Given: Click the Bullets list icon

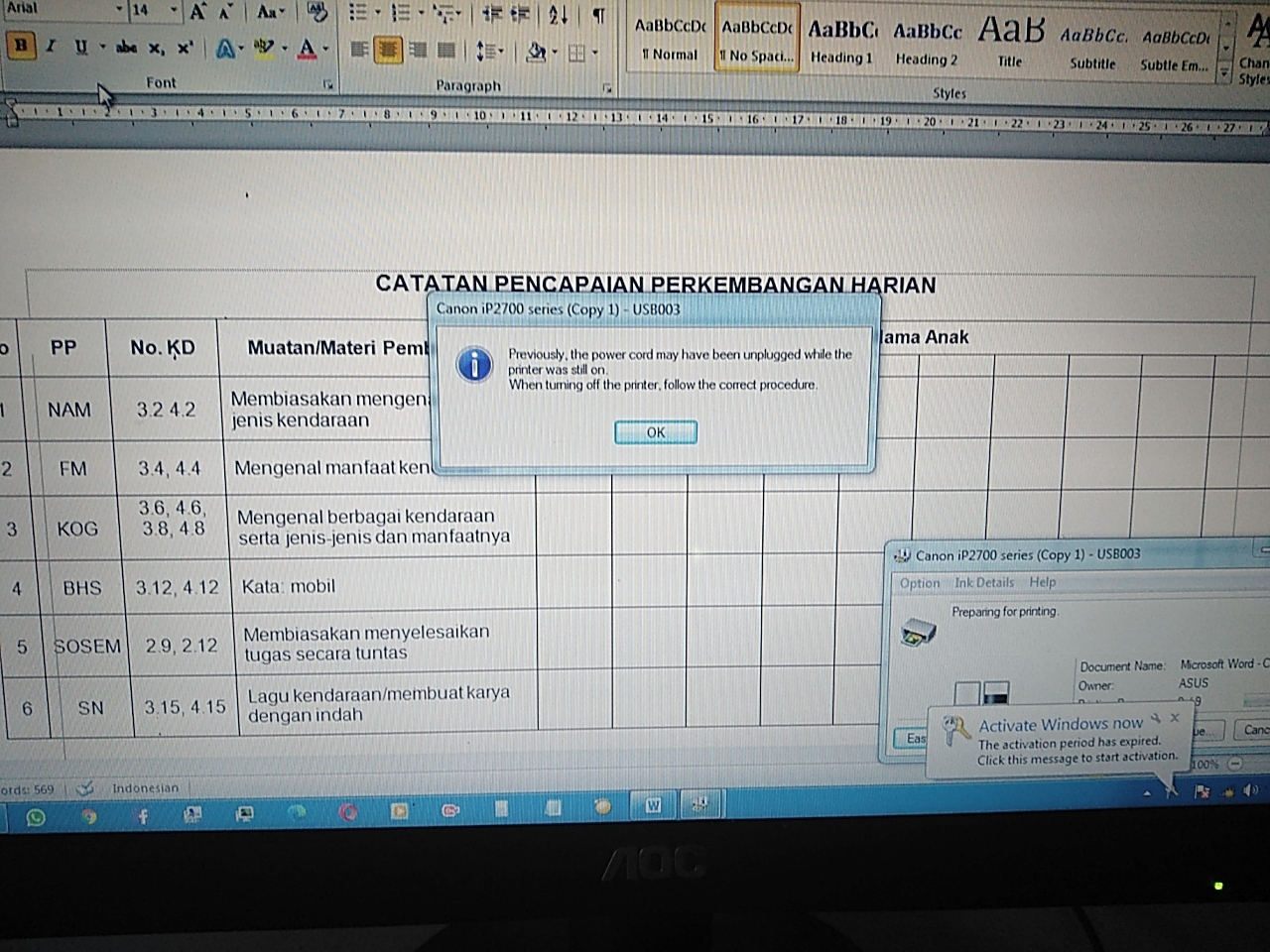Looking at the screenshot, I should (x=358, y=13).
